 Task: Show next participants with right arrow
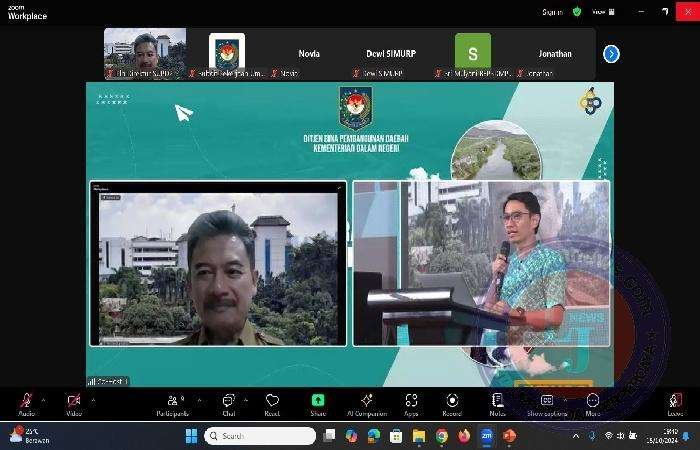[611, 54]
